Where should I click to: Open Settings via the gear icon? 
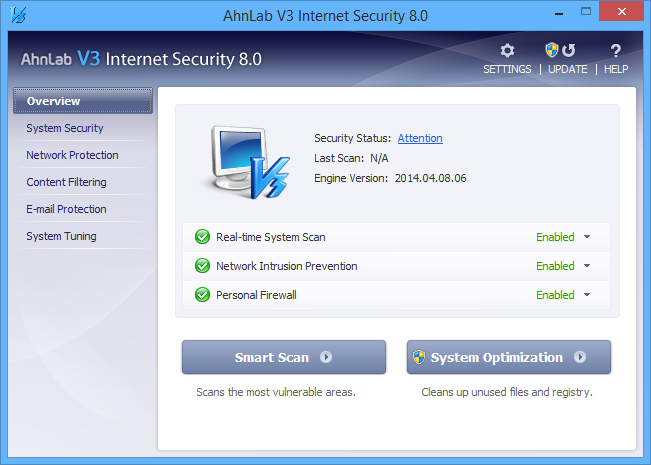pos(507,51)
